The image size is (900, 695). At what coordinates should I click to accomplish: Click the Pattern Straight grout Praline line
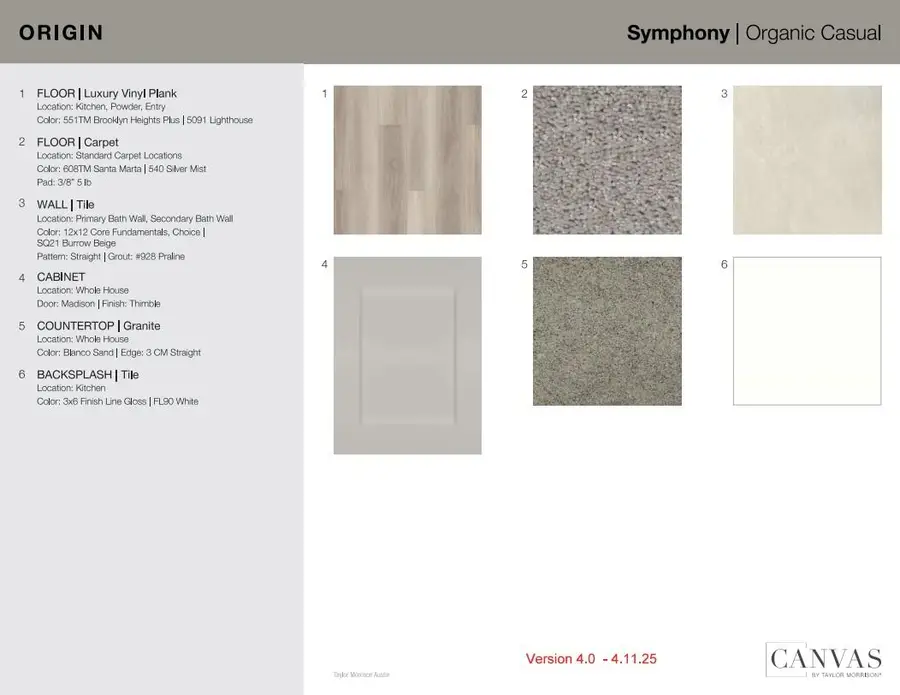click(110, 256)
